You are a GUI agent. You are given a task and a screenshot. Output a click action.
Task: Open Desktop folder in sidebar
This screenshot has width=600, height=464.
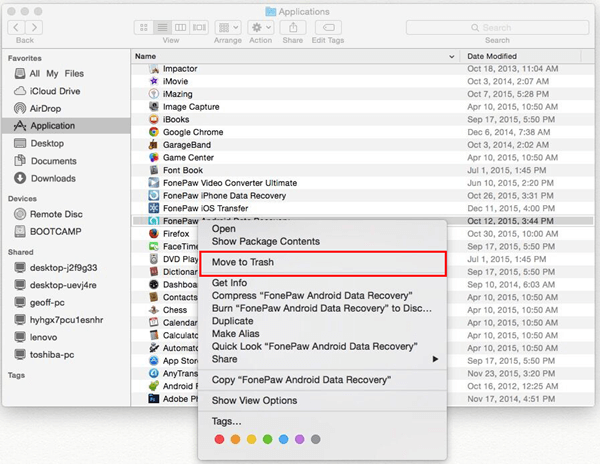click(x=39, y=143)
